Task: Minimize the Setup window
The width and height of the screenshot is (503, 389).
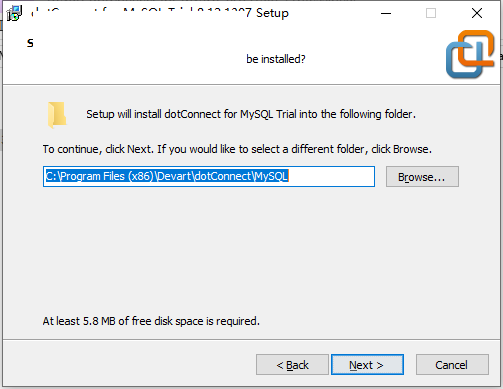Action: coord(386,13)
